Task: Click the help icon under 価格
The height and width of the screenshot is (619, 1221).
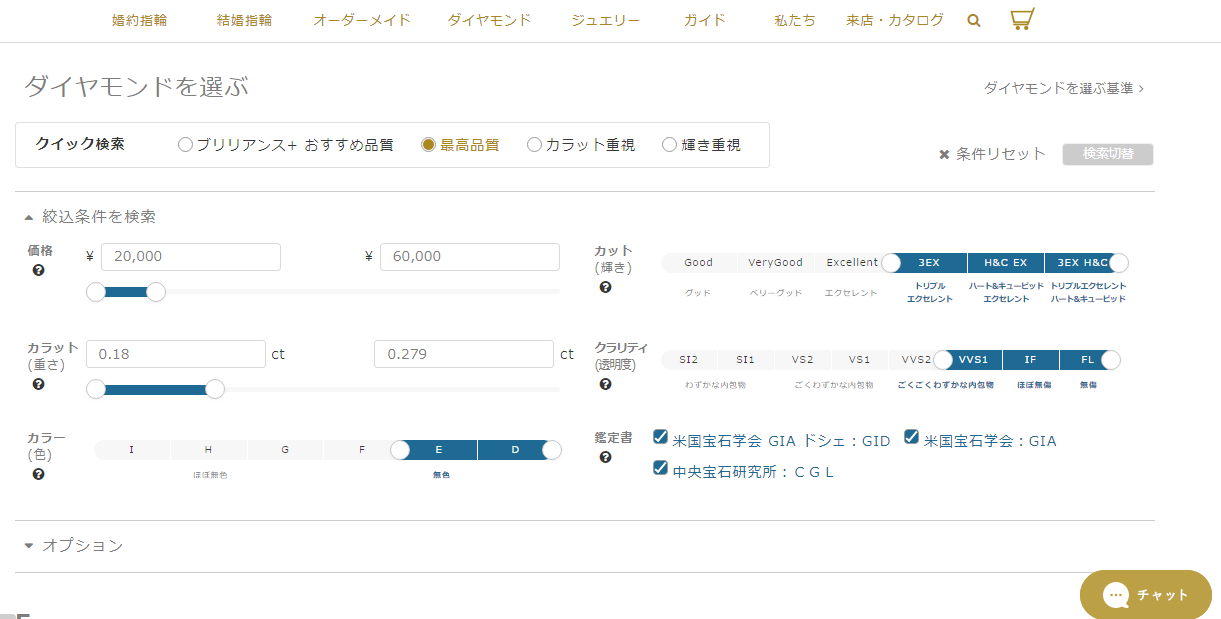Action: coord(38,270)
